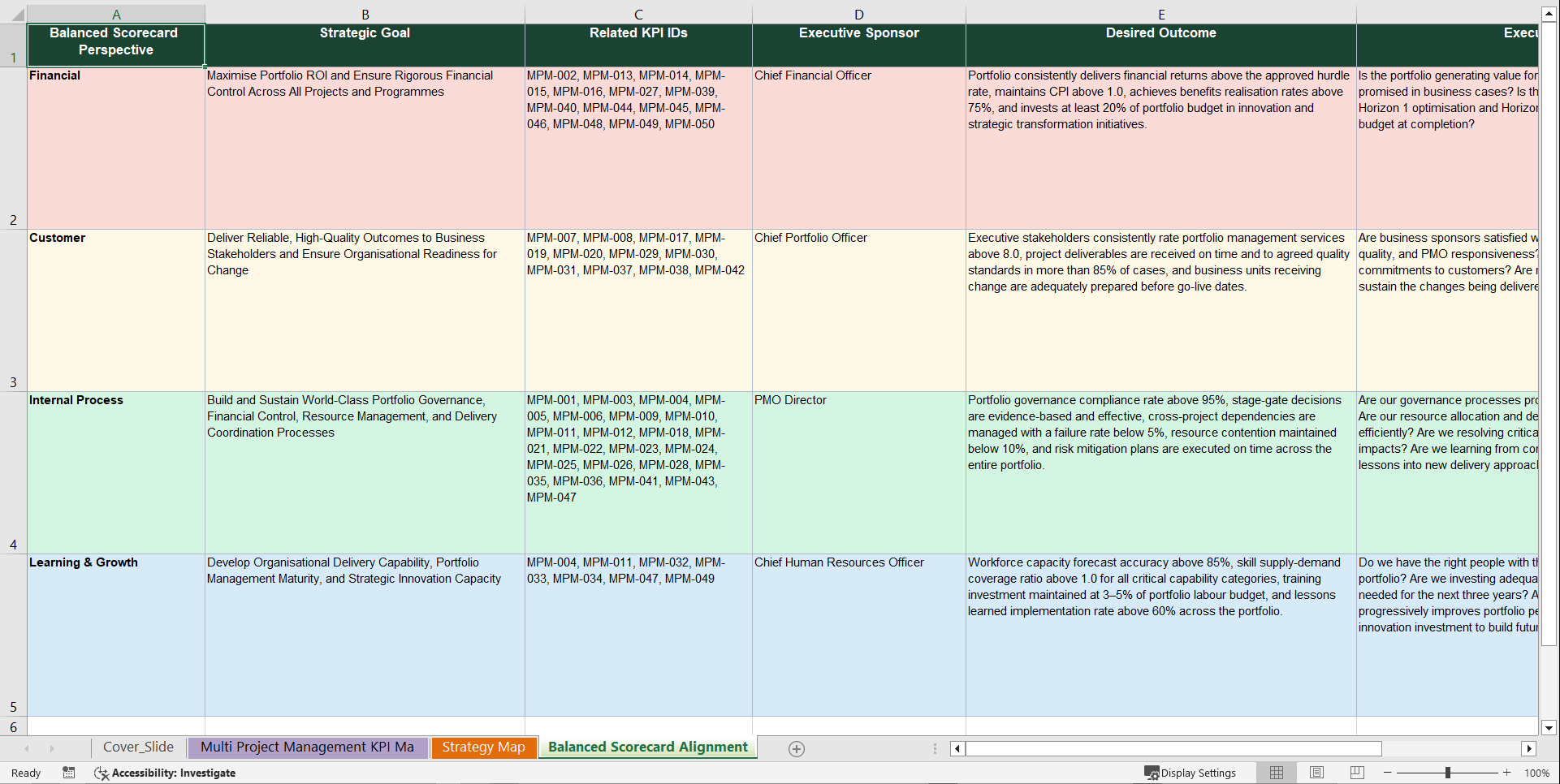Select column D header
This screenshot has height=784, width=1560.
859,15
